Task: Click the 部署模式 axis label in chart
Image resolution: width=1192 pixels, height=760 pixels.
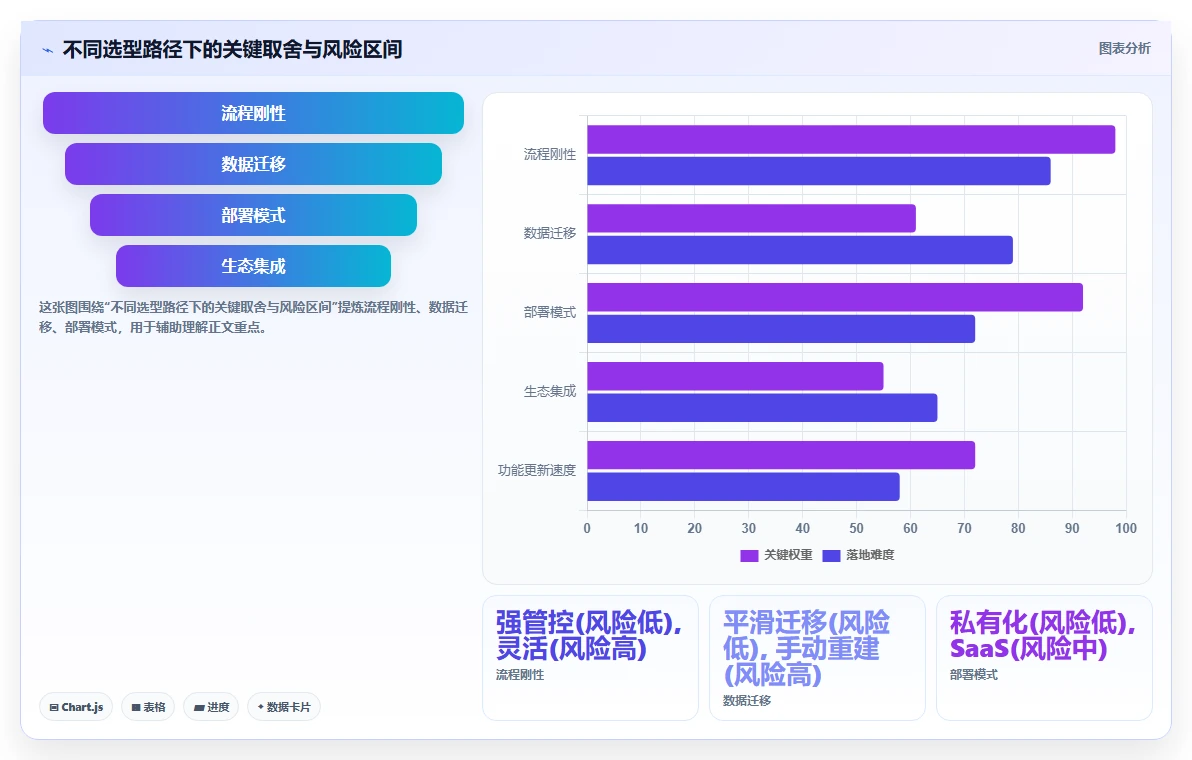Action: pyautogui.click(x=550, y=312)
